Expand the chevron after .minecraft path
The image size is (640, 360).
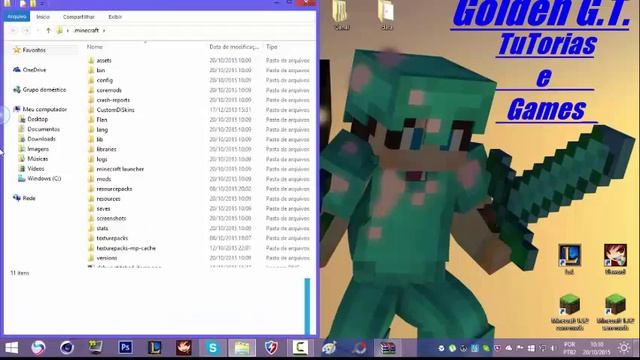tap(104, 30)
